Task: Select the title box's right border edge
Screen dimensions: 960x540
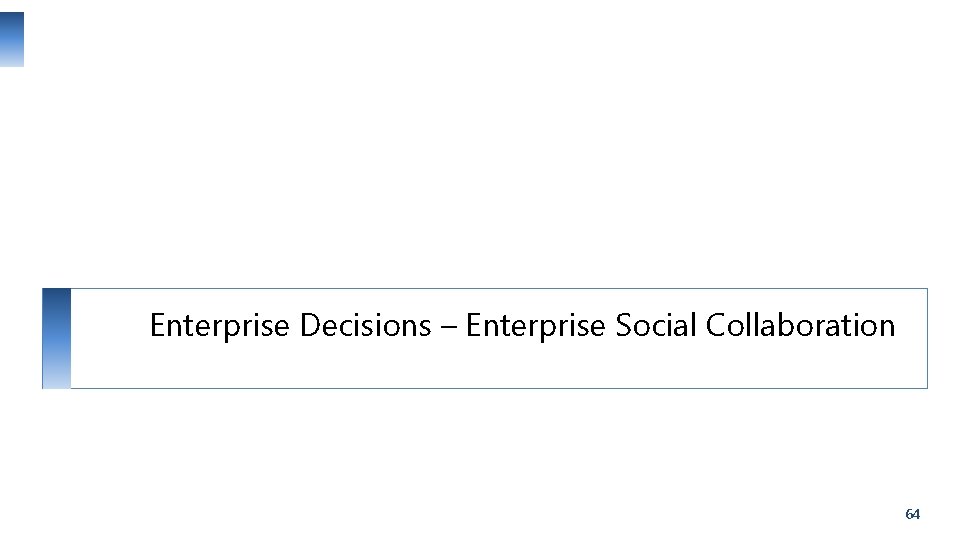Action: pos(928,338)
